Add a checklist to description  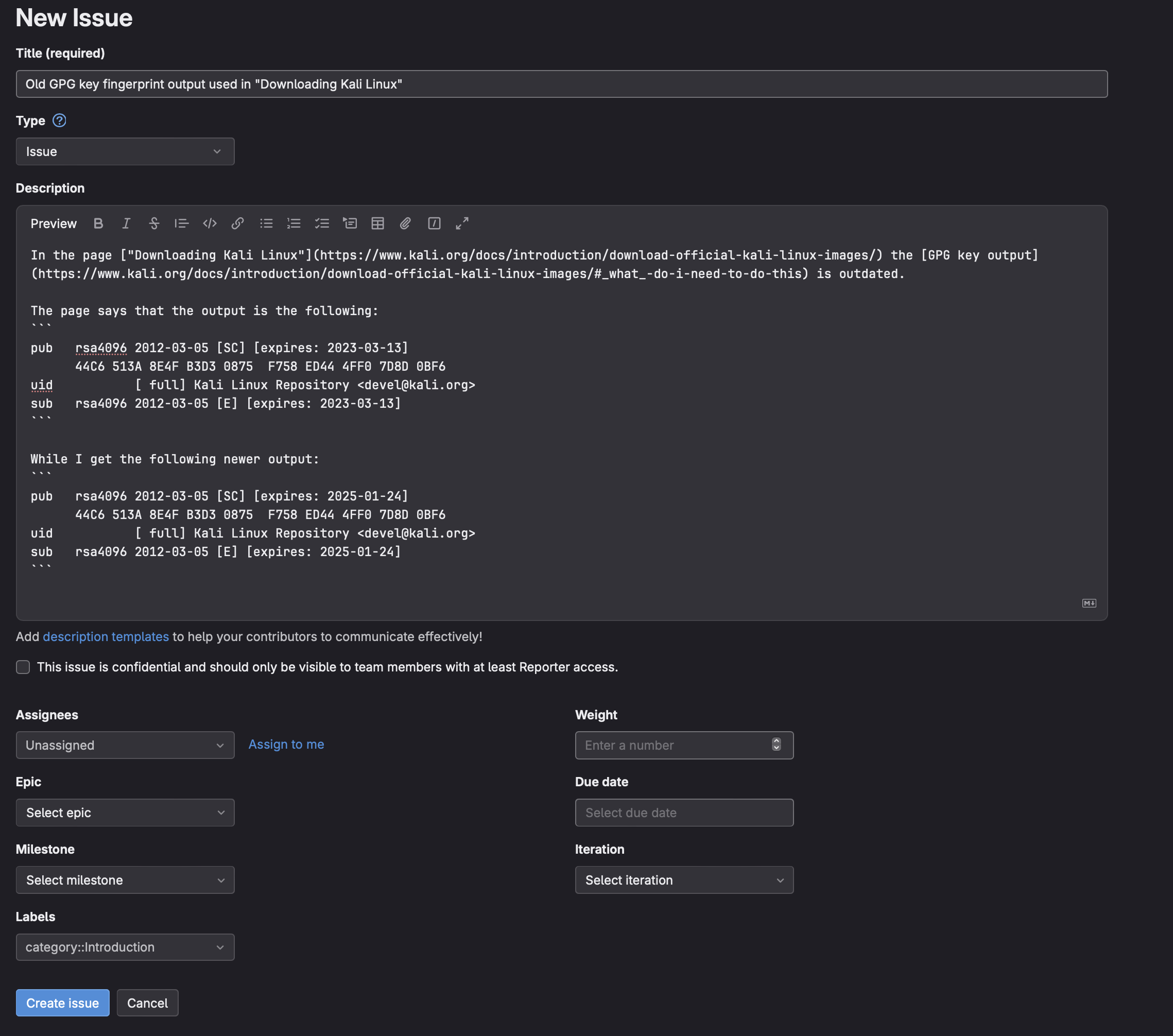pos(322,223)
